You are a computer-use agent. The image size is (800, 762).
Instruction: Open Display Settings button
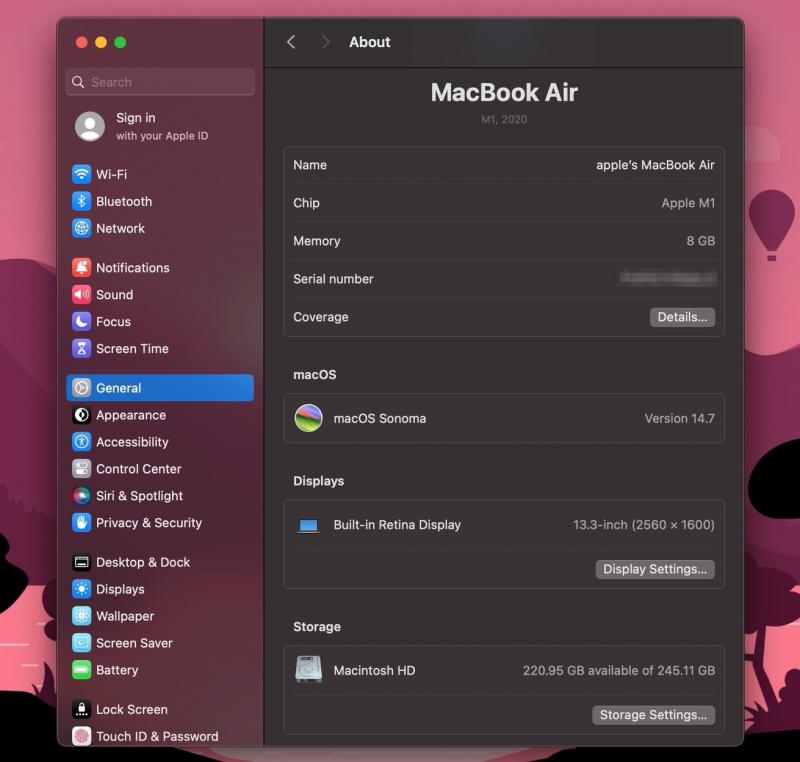point(655,569)
